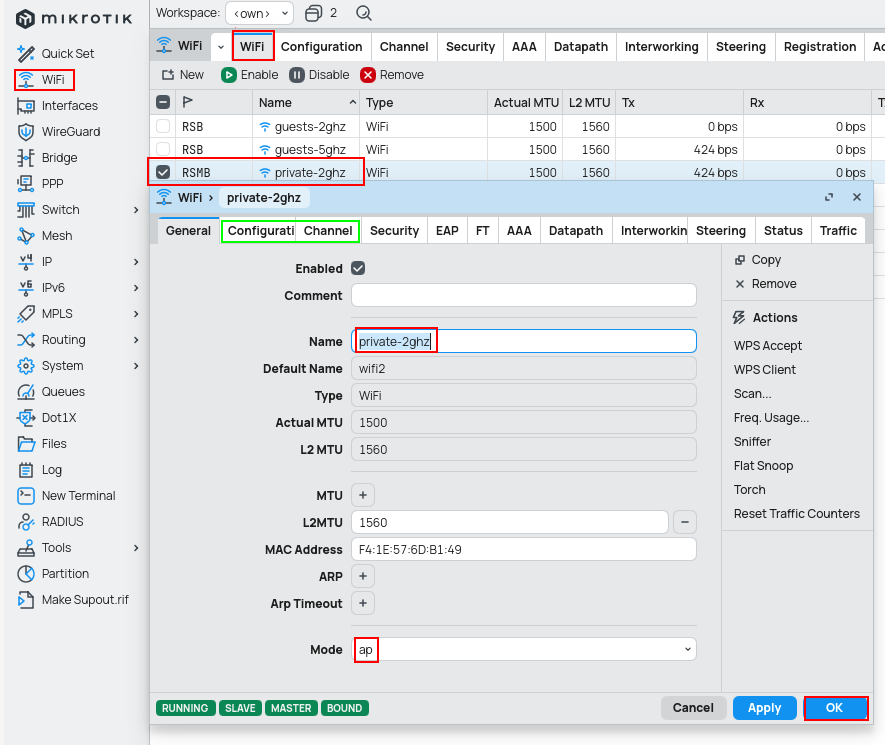
Task: Click WPS Accept action
Action: point(768,345)
